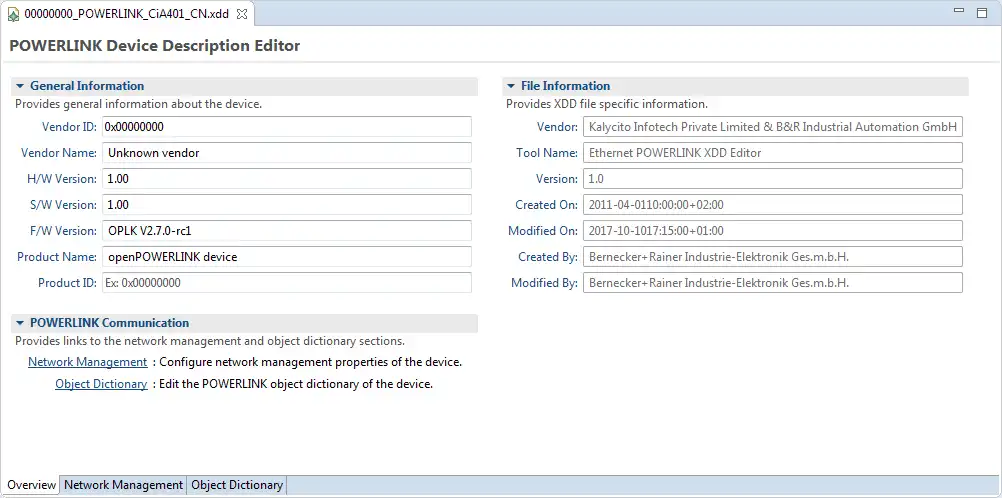The width and height of the screenshot is (1002, 498).
Task: Click the Tool Name label
Action: 547,153
